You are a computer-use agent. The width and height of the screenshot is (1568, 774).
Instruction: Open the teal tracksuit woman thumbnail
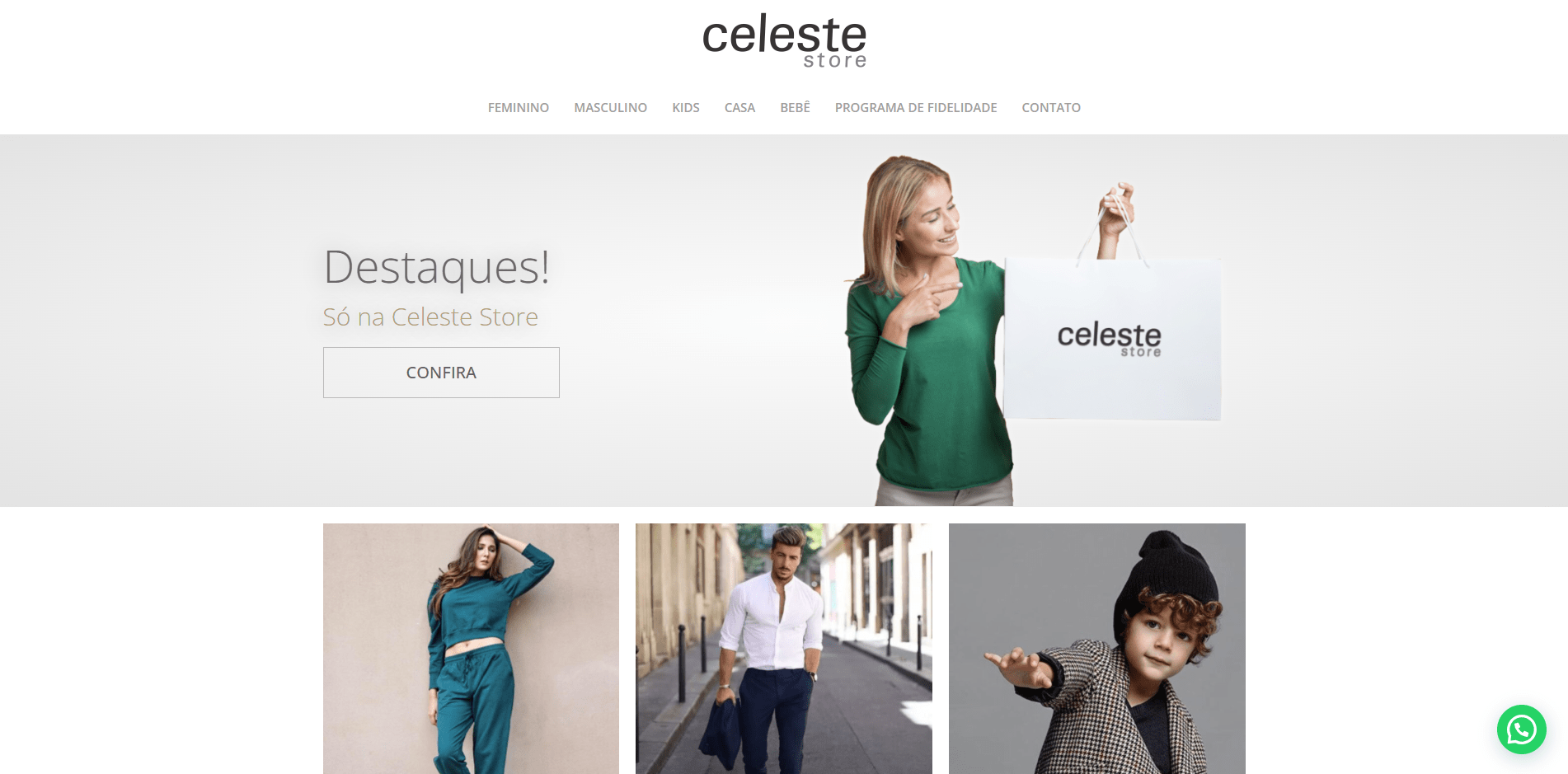click(x=471, y=649)
